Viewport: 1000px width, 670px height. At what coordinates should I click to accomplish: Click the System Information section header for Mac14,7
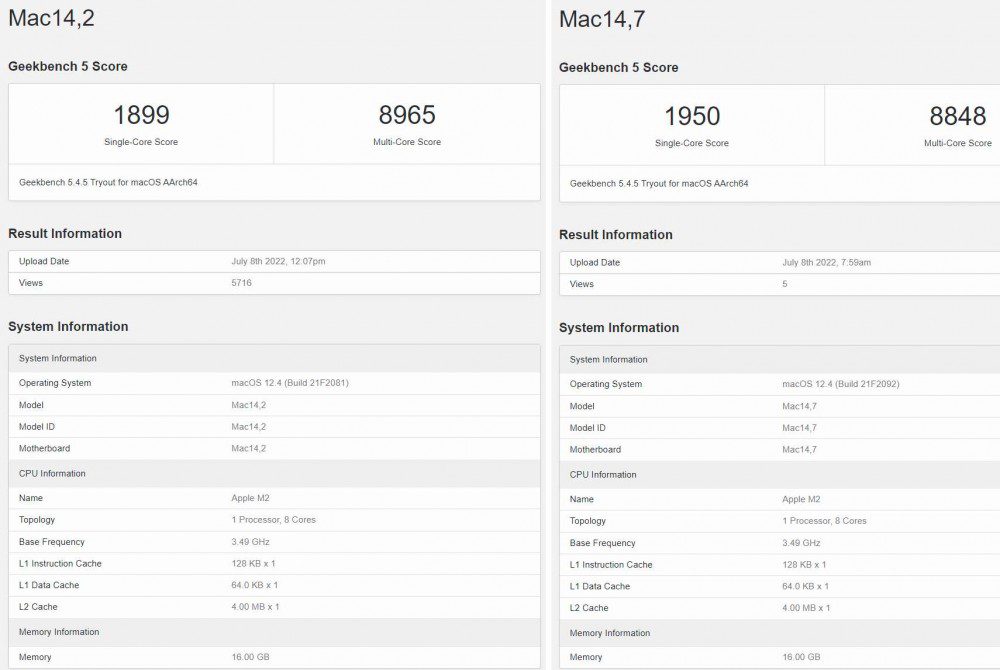(618, 327)
